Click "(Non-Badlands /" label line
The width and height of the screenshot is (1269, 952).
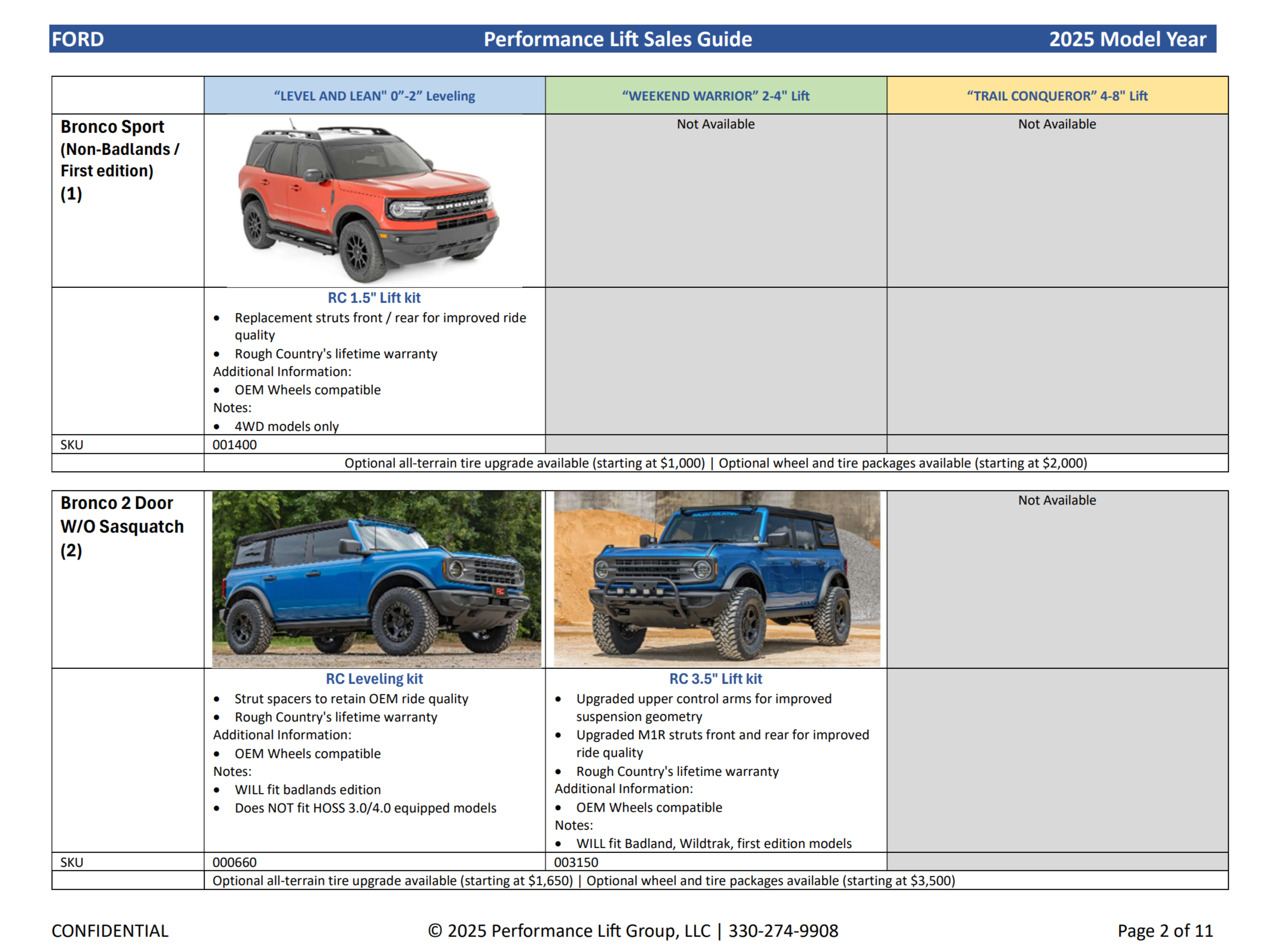pos(120,149)
